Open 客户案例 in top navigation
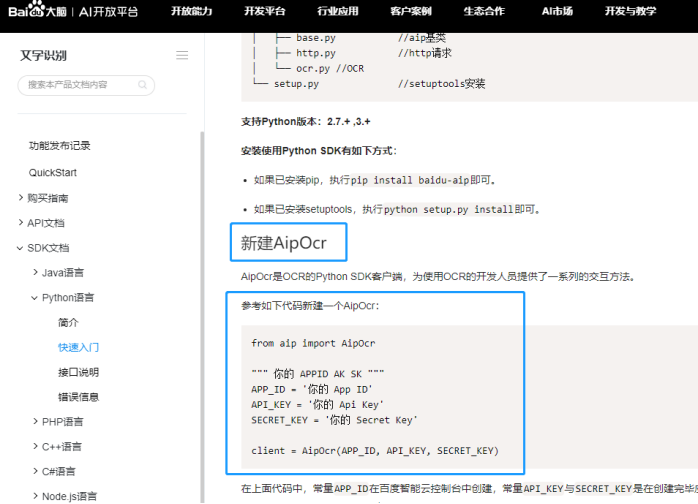The height and width of the screenshot is (504, 698). click(410, 12)
